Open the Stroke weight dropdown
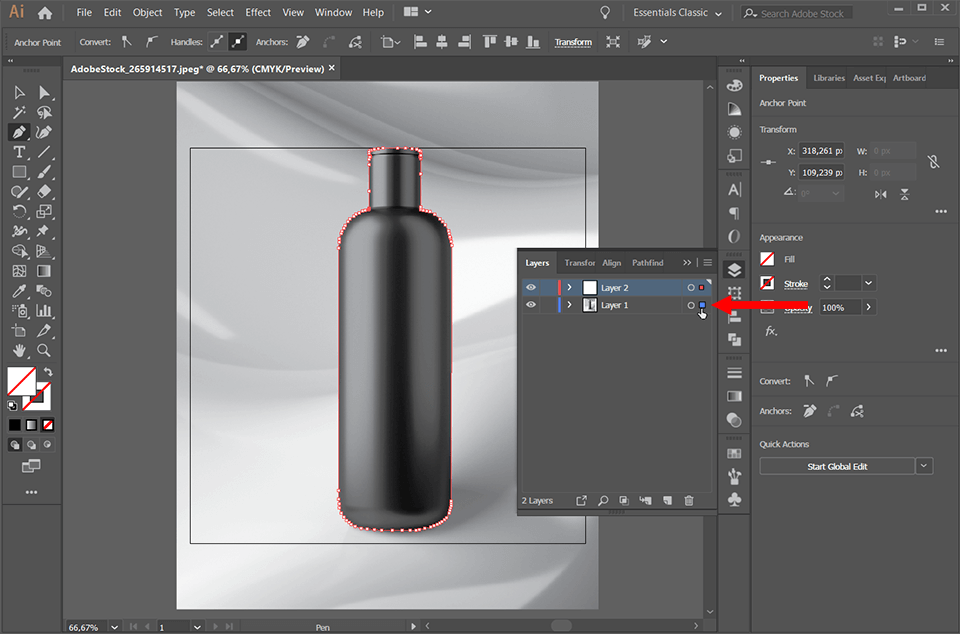Image resolution: width=960 pixels, height=634 pixels. (868, 283)
